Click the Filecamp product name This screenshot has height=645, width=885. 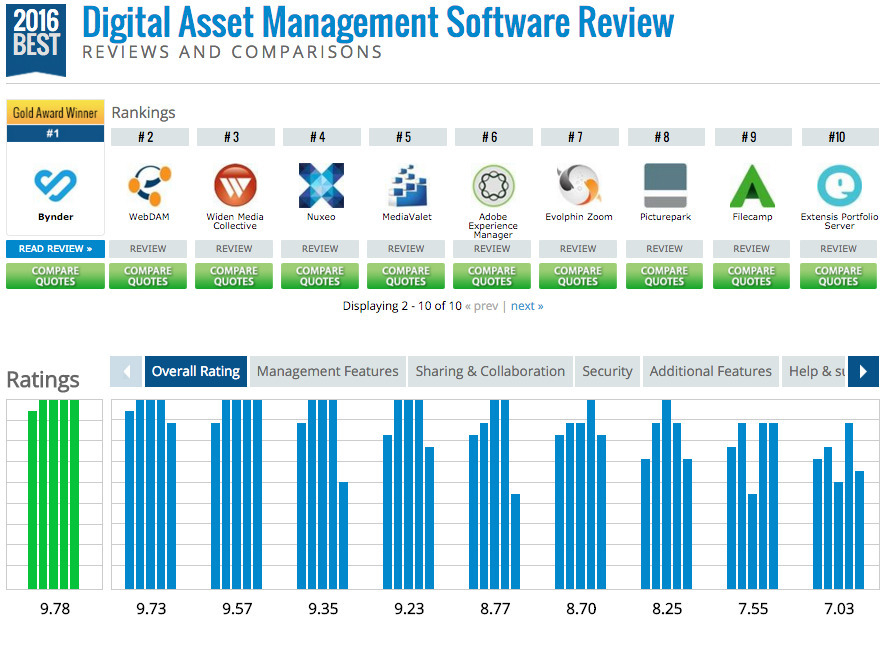coord(752,217)
